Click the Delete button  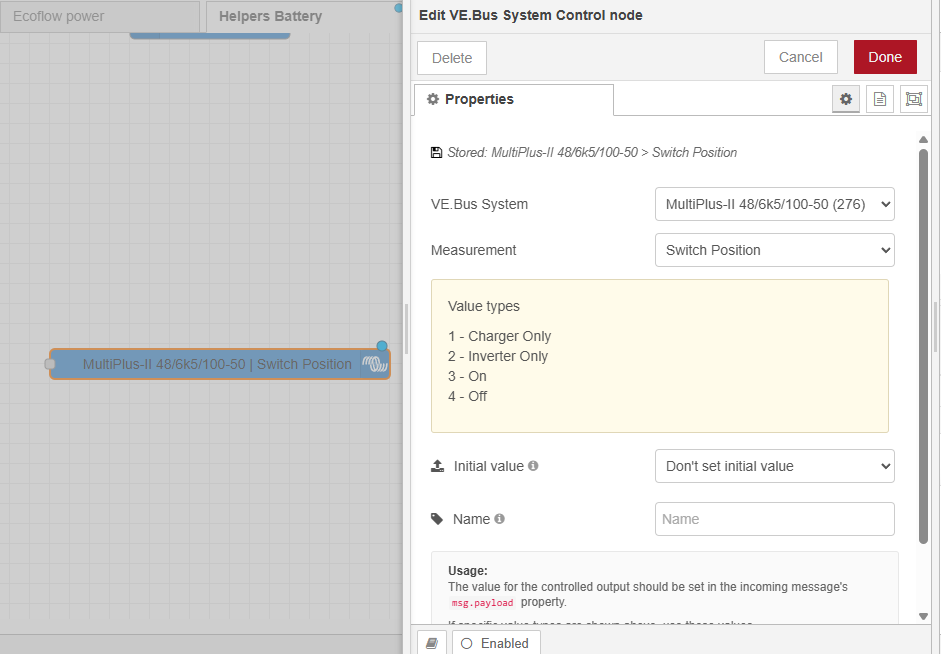tap(452, 58)
